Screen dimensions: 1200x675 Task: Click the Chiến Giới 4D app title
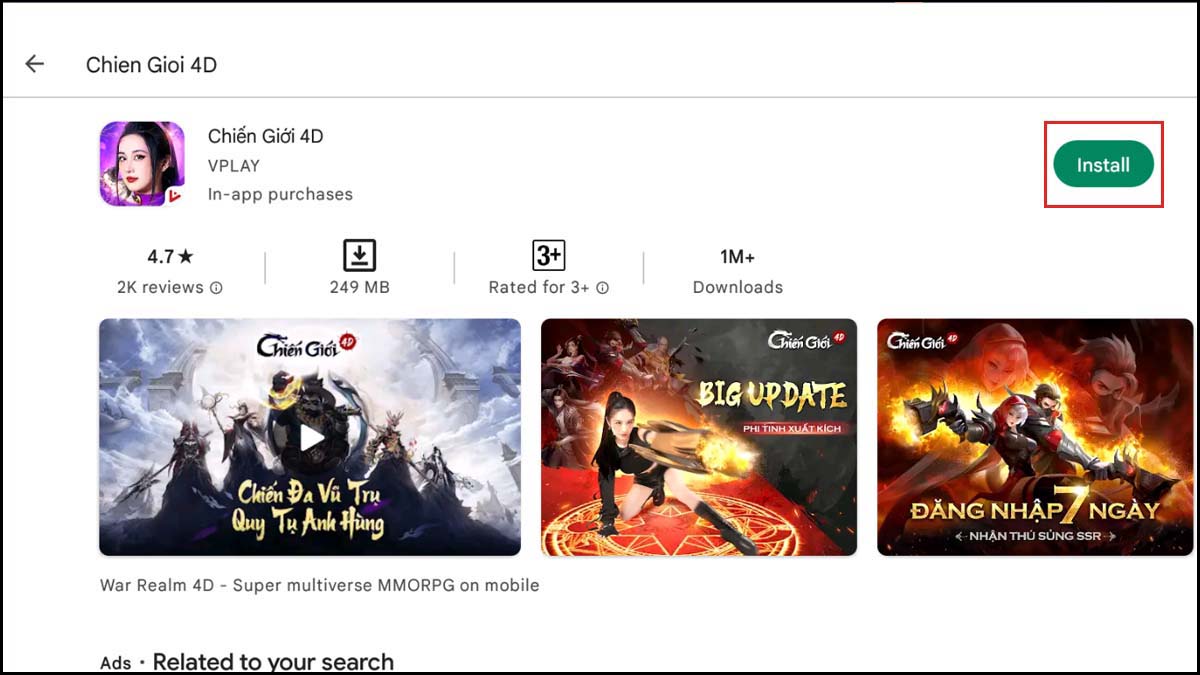coord(266,136)
